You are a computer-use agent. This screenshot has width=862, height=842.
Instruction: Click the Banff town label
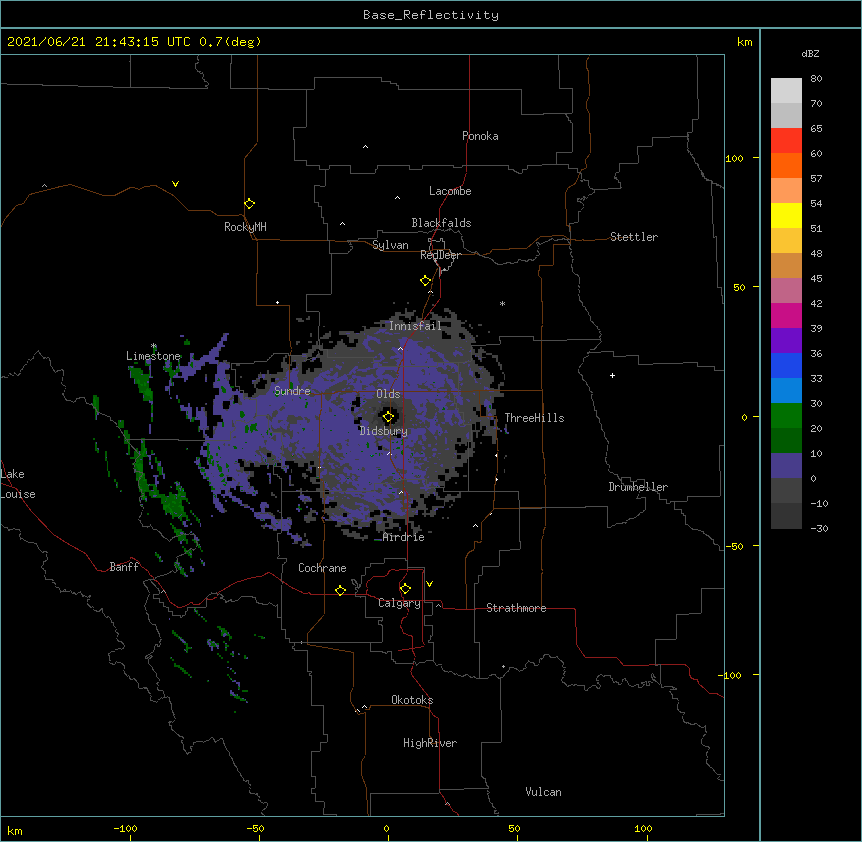pyautogui.click(x=124, y=567)
